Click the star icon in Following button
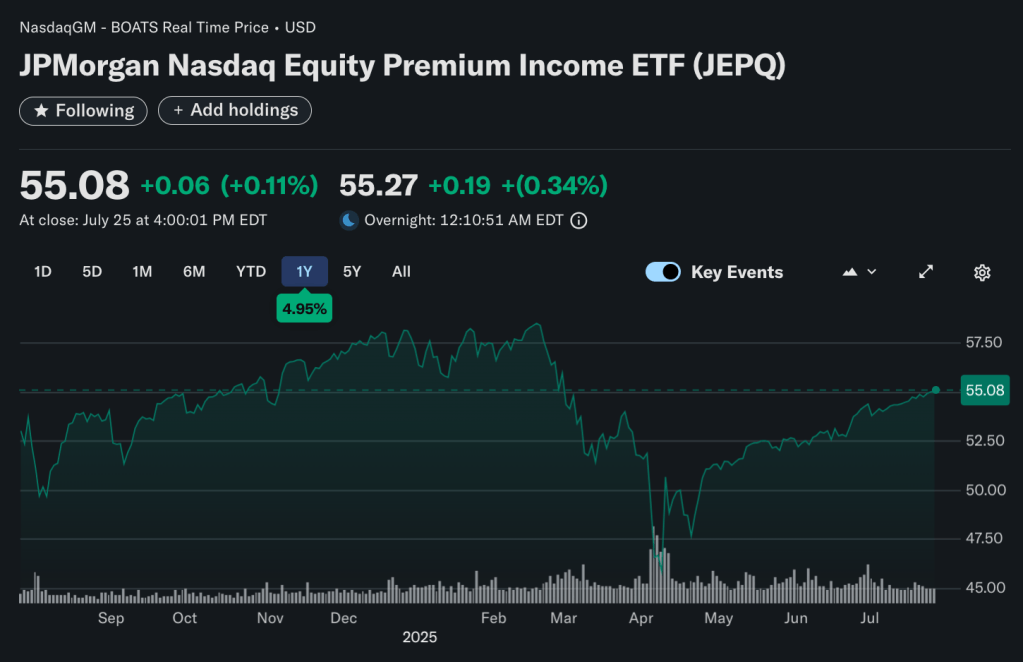This screenshot has height=662, width=1023. click(x=39, y=110)
